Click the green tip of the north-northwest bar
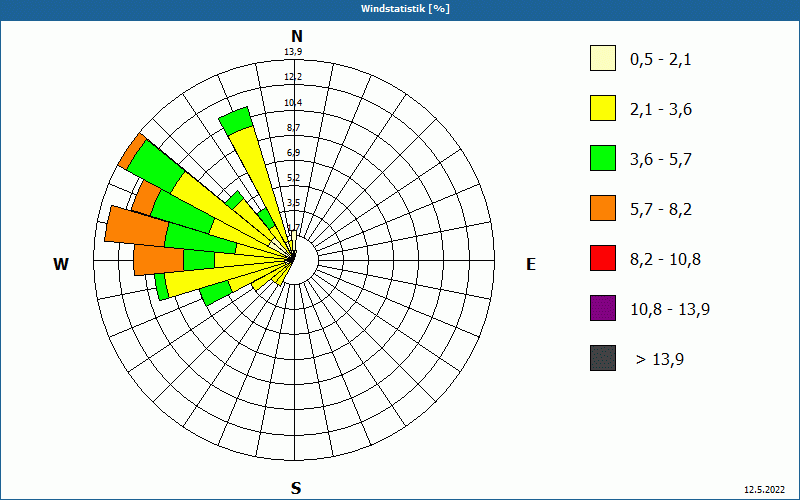Viewport: 800px width, 500px height. [x=236, y=121]
